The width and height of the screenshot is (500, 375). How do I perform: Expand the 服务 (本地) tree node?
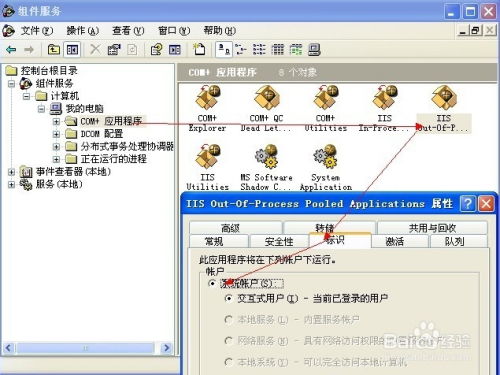click(11, 184)
